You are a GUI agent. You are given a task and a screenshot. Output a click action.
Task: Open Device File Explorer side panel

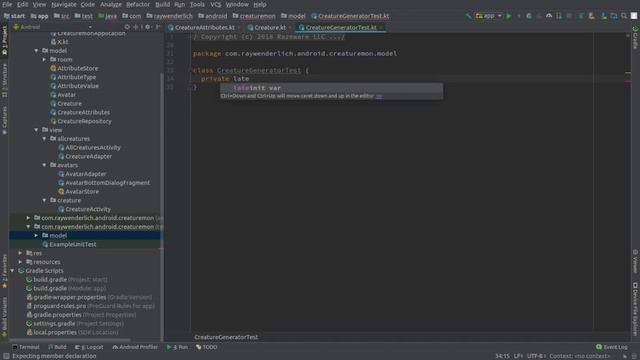[x=635, y=309]
